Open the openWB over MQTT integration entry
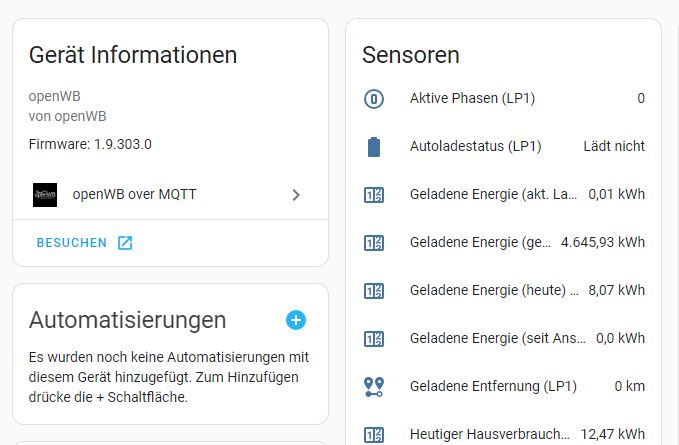This screenshot has height=445, width=679. tap(148, 194)
